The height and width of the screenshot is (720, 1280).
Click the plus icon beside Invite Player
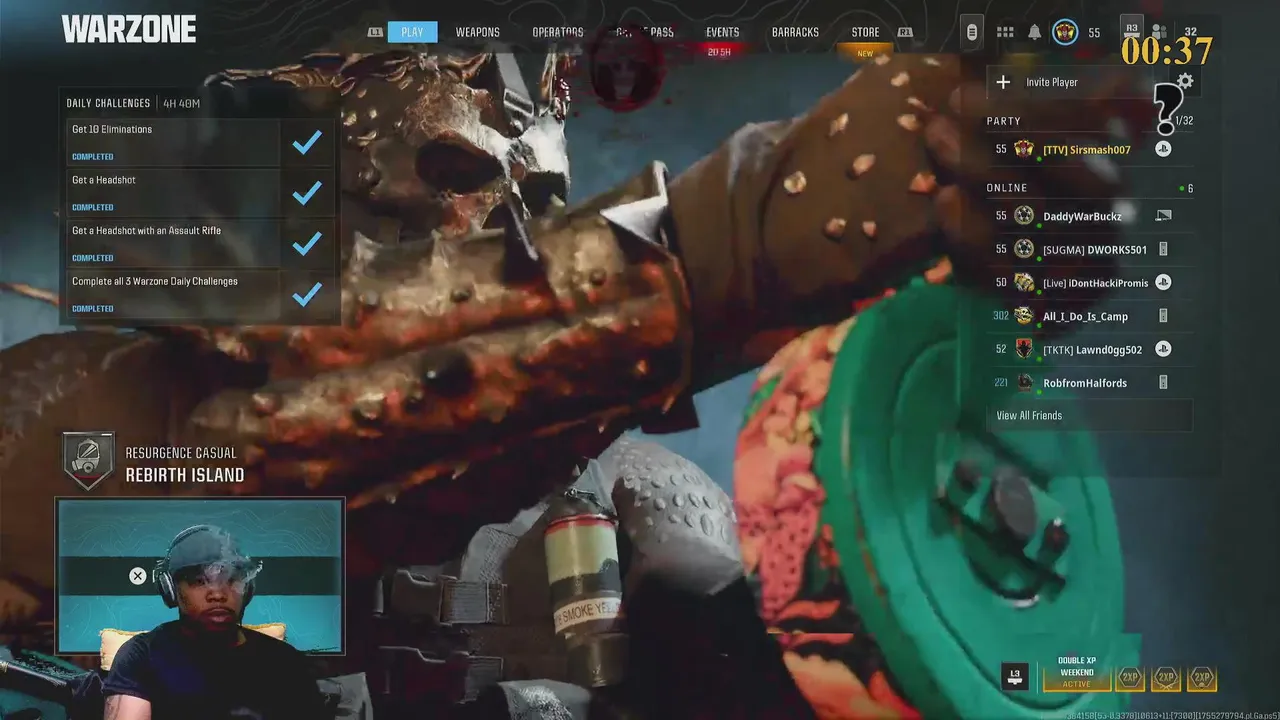[1004, 82]
